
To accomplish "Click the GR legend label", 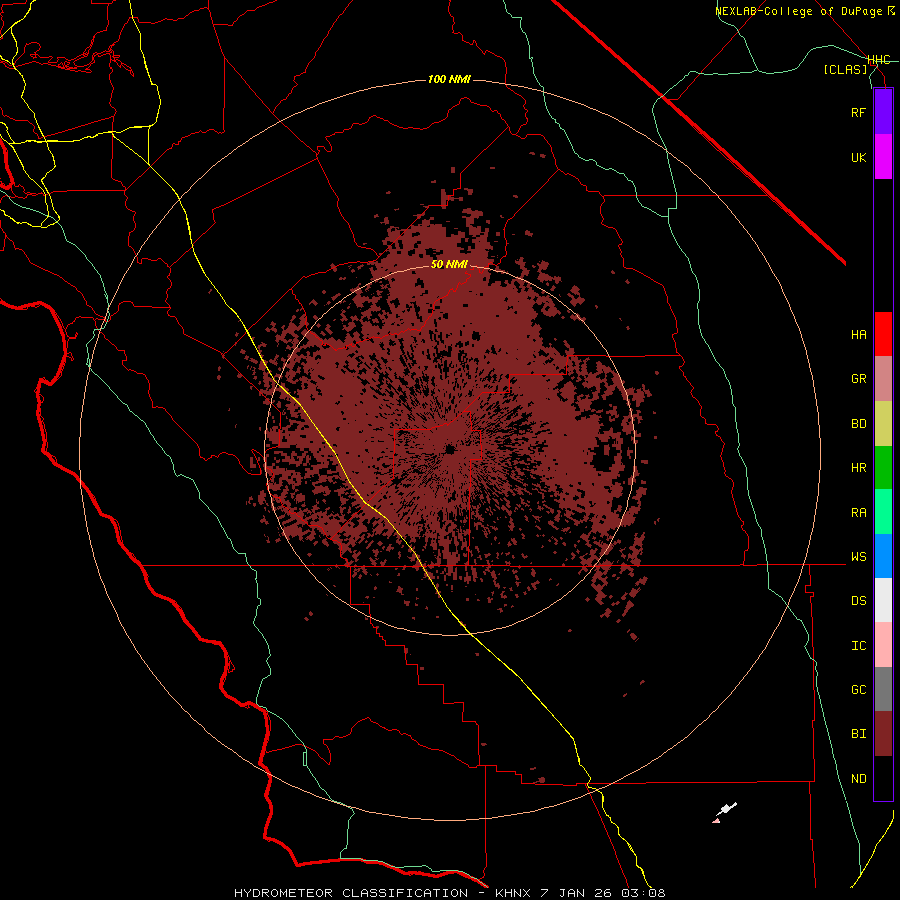I will pyautogui.click(x=858, y=379).
